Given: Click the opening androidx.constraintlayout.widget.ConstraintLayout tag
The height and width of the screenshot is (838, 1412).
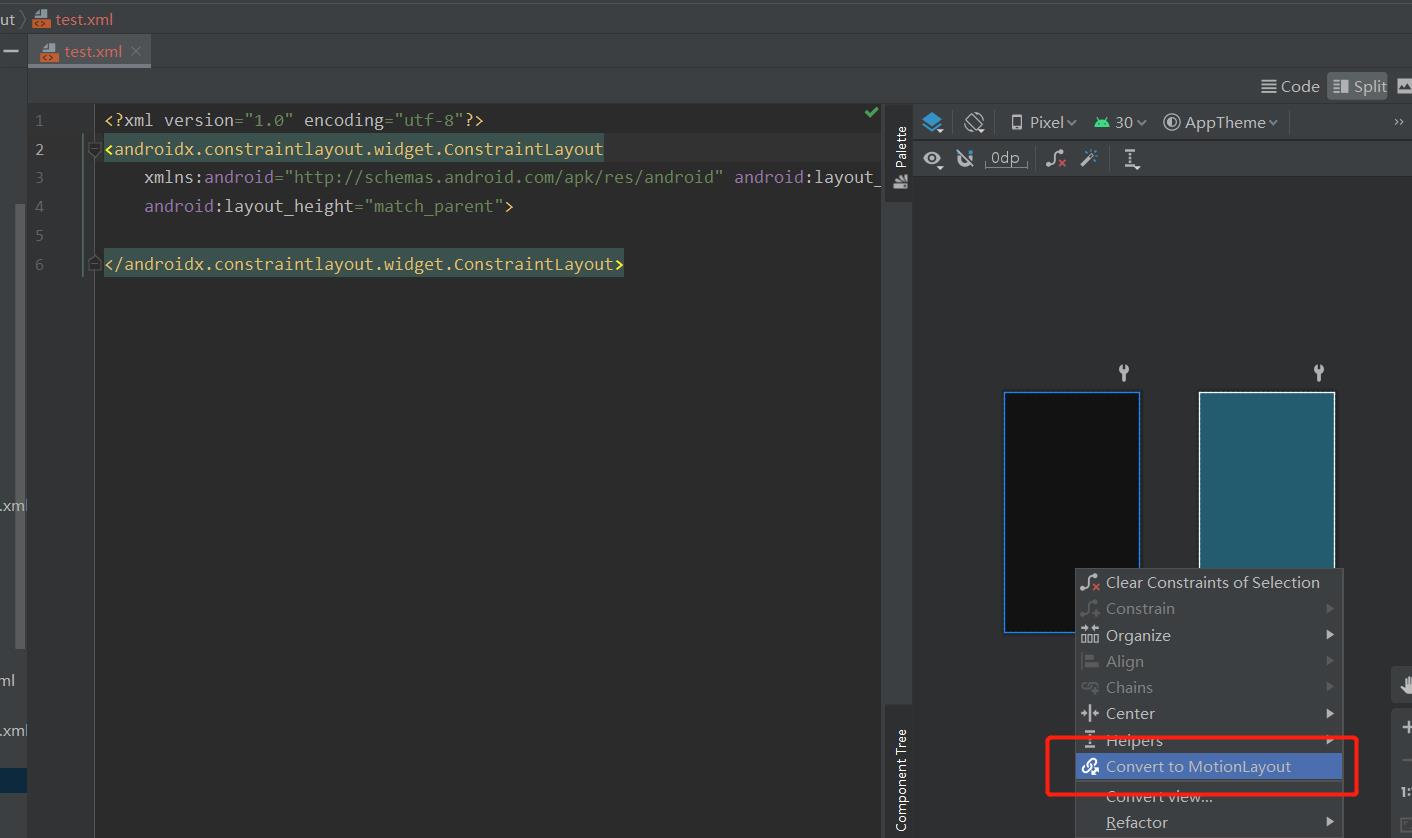Looking at the screenshot, I should pos(354,149).
